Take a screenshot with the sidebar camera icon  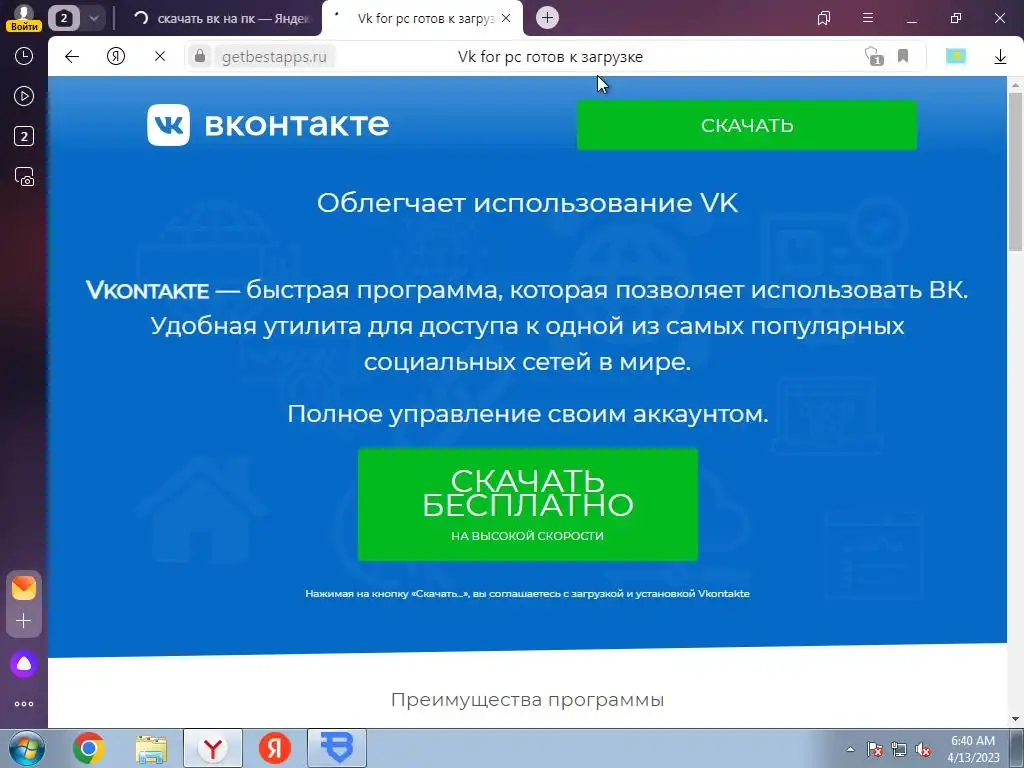pos(24,177)
